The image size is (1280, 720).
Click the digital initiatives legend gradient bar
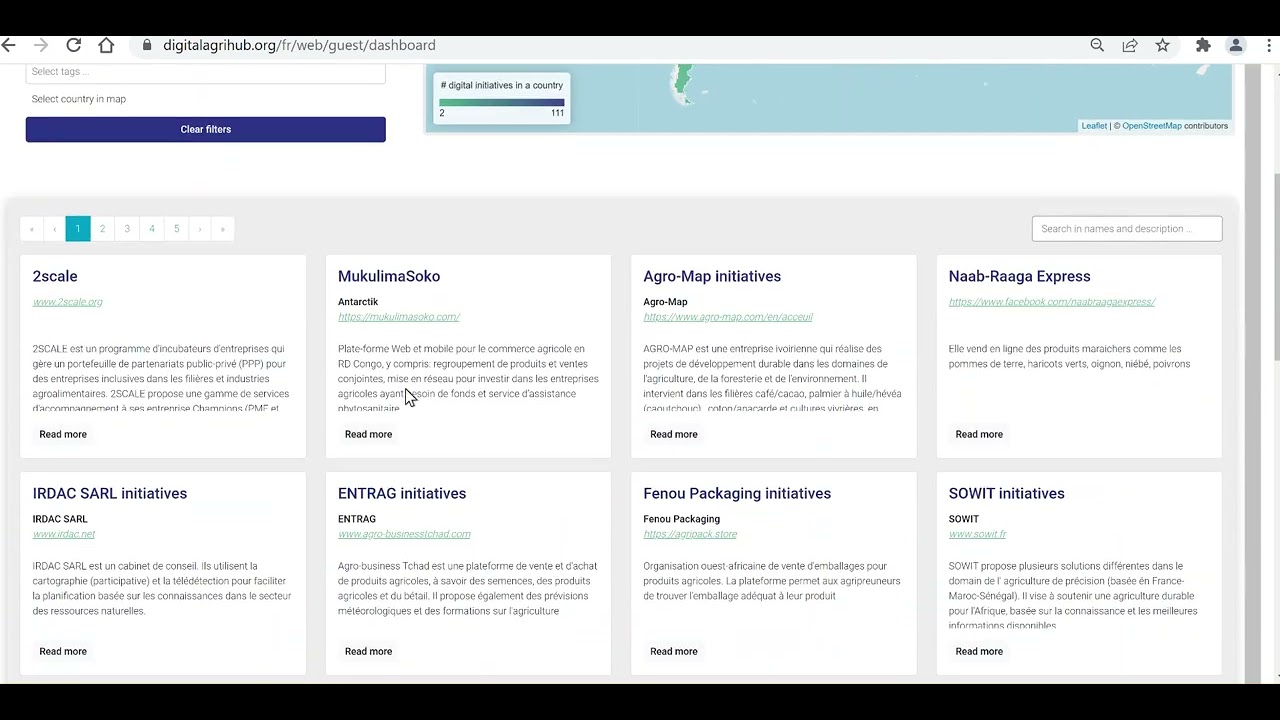[x=502, y=102]
